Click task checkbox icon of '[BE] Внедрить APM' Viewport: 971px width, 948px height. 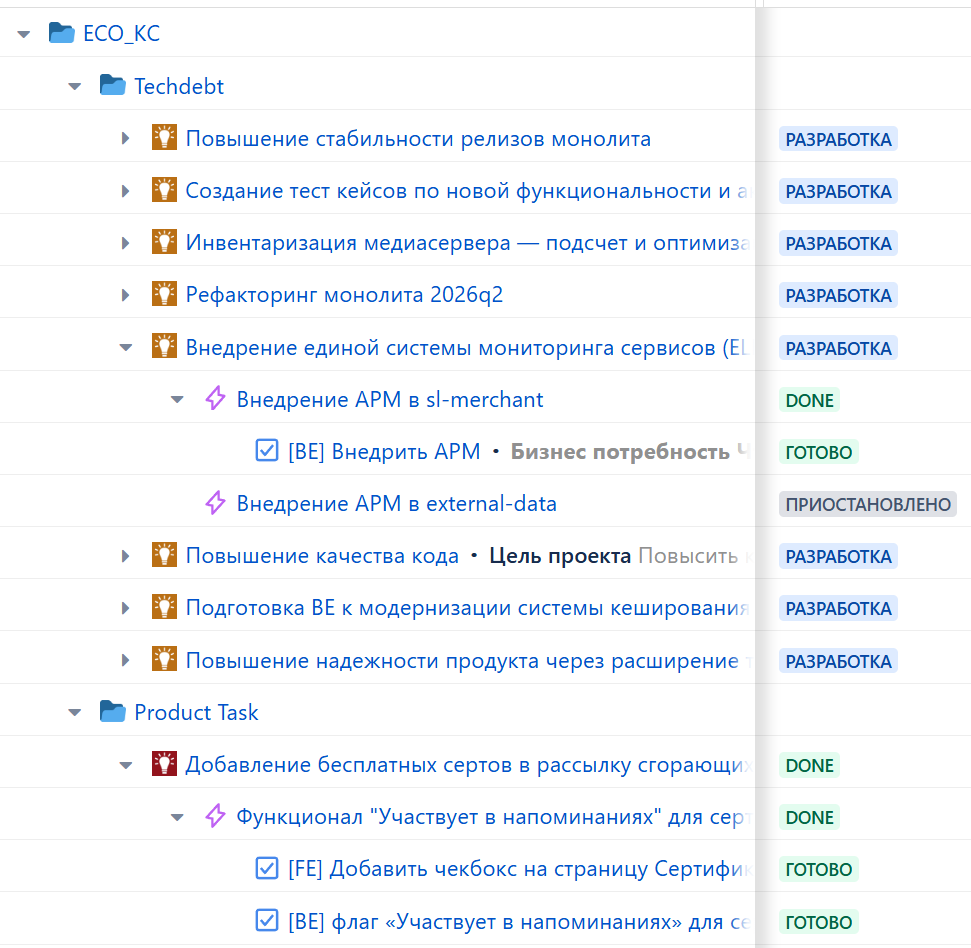pos(267,451)
